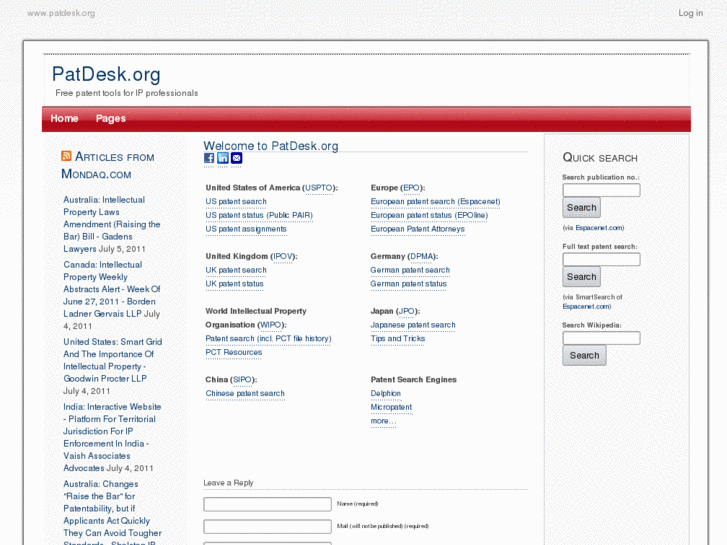Open European Patent Attorneys link

(417, 229)
